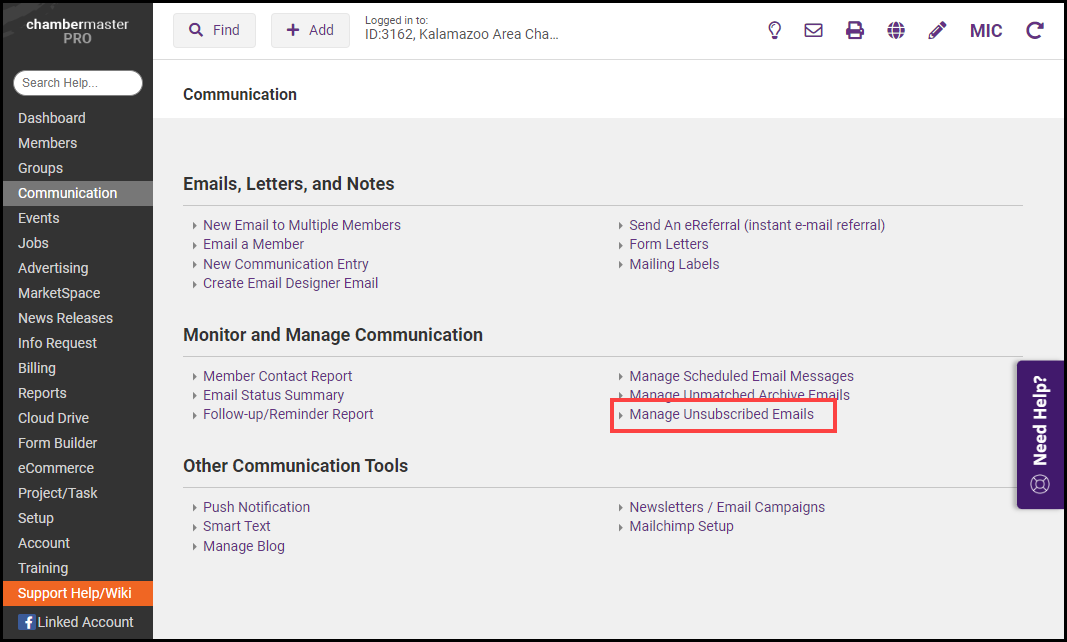
Task: Open the envelope mail icon
Action: (814, 30)
